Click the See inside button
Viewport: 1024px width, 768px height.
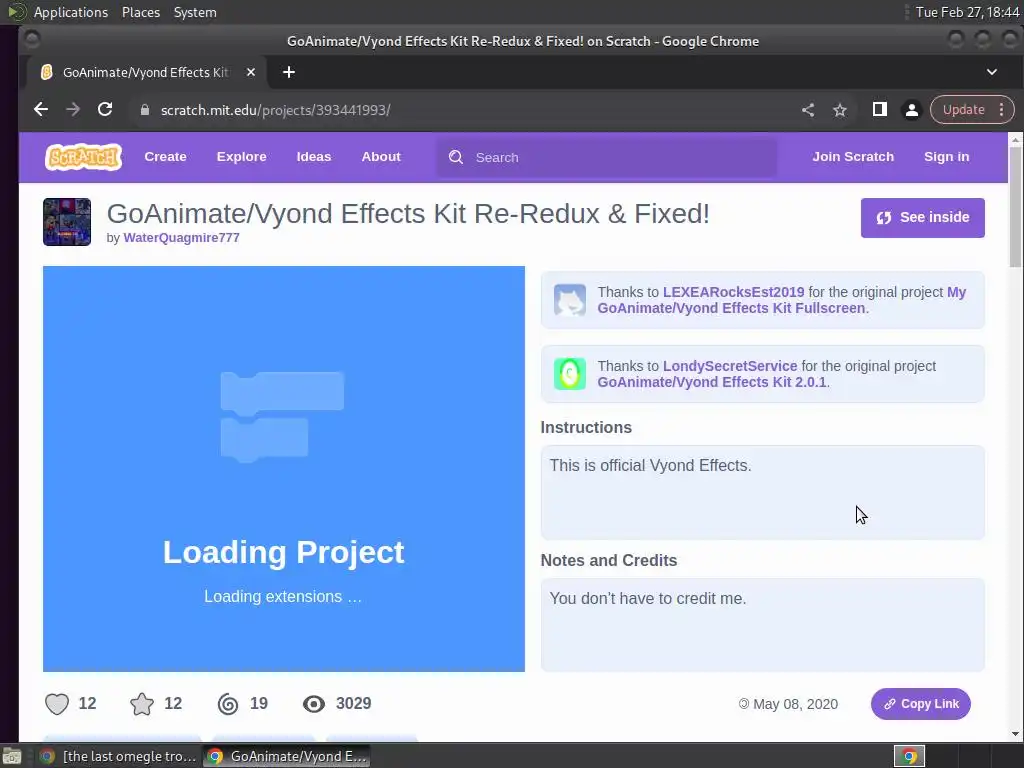pyautogui.click(x=922, y=217)
